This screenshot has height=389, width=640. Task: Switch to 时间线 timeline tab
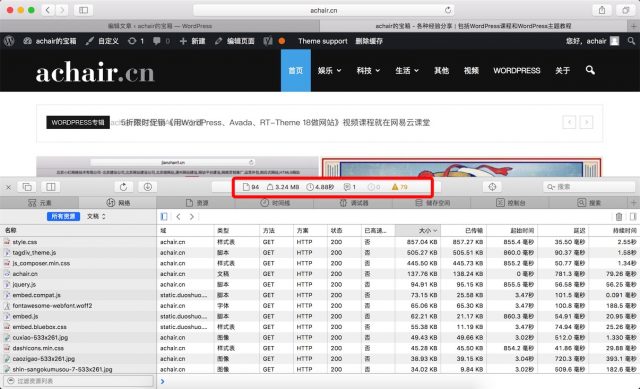point(275,203)
